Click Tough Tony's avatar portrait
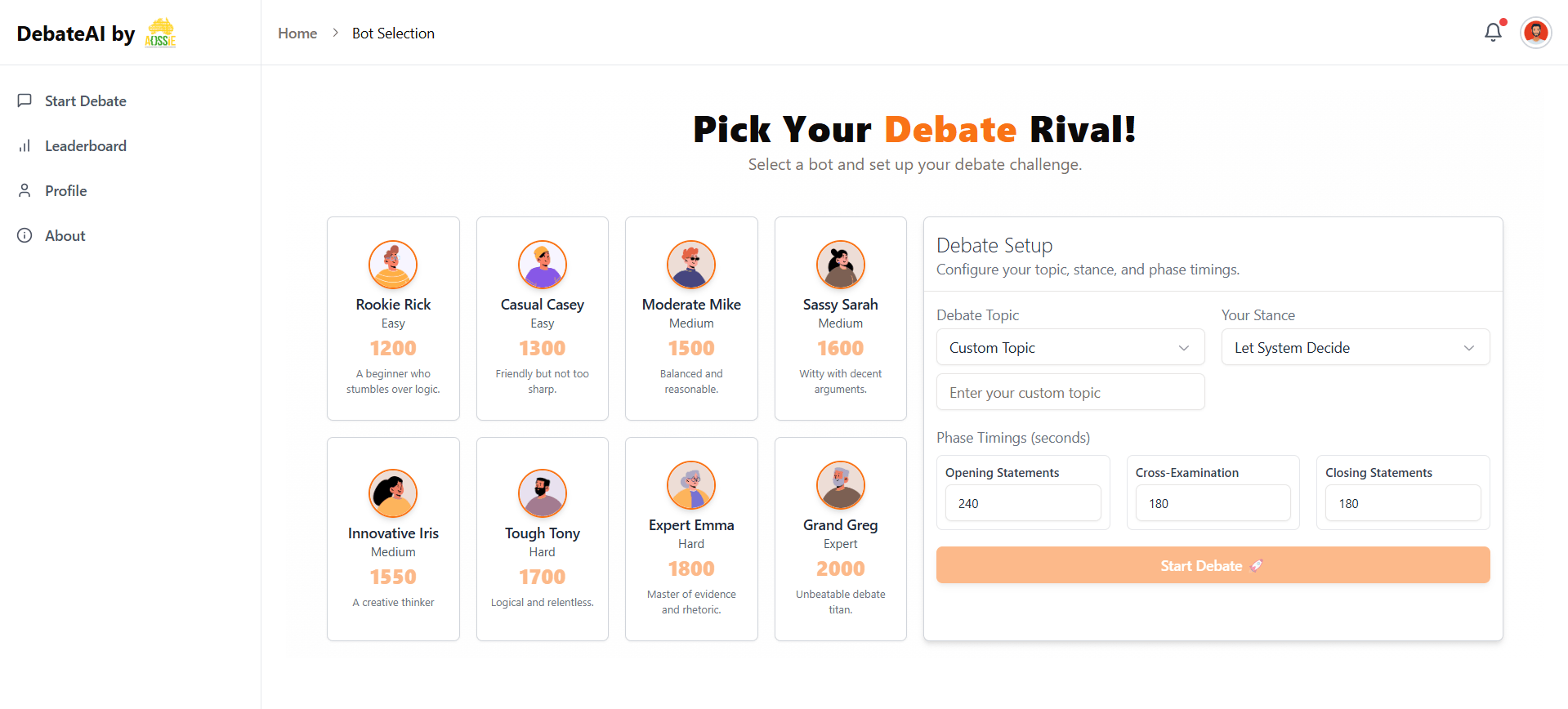 pos(542,493)
